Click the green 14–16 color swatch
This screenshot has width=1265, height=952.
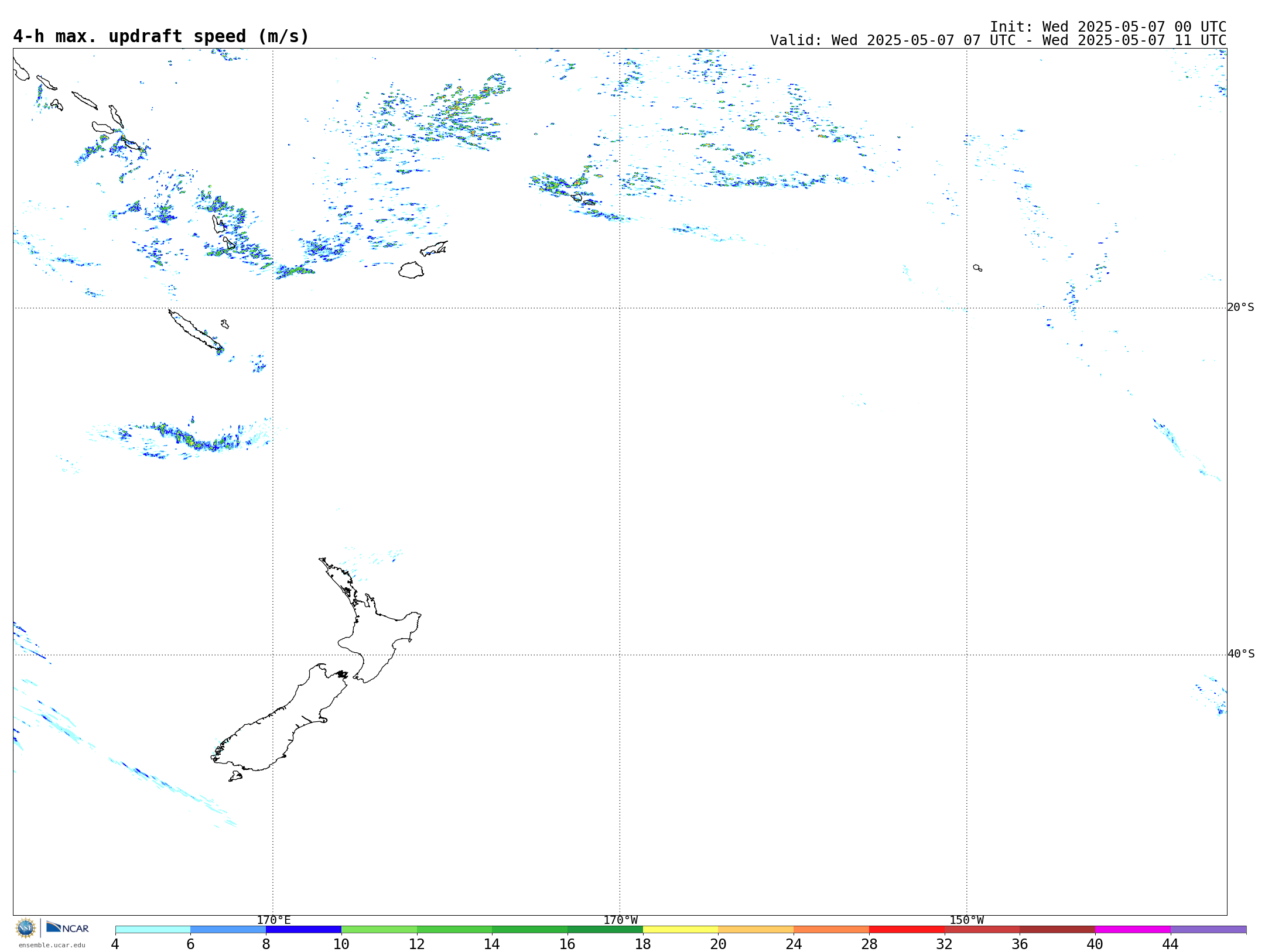(x=530, y=930)
